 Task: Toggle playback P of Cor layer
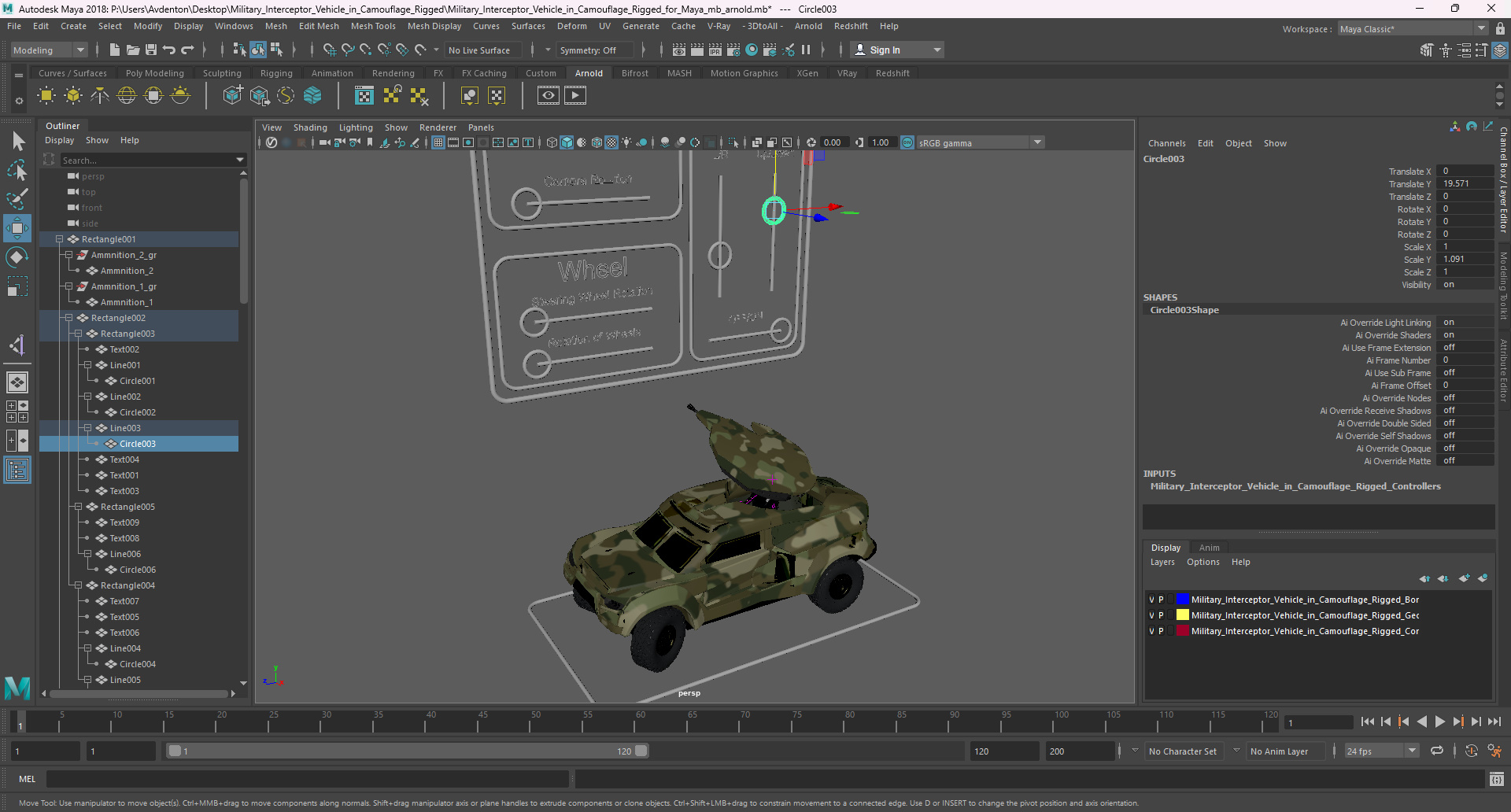click(1161, 631)
